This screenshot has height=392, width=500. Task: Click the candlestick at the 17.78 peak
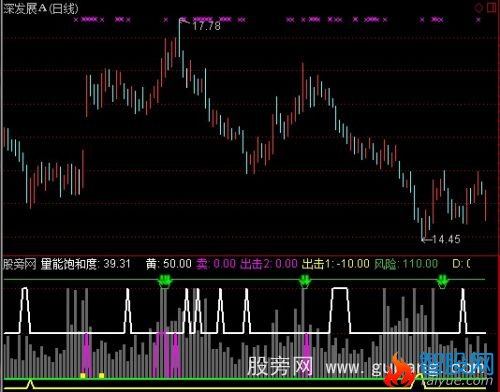click(180, 38)
